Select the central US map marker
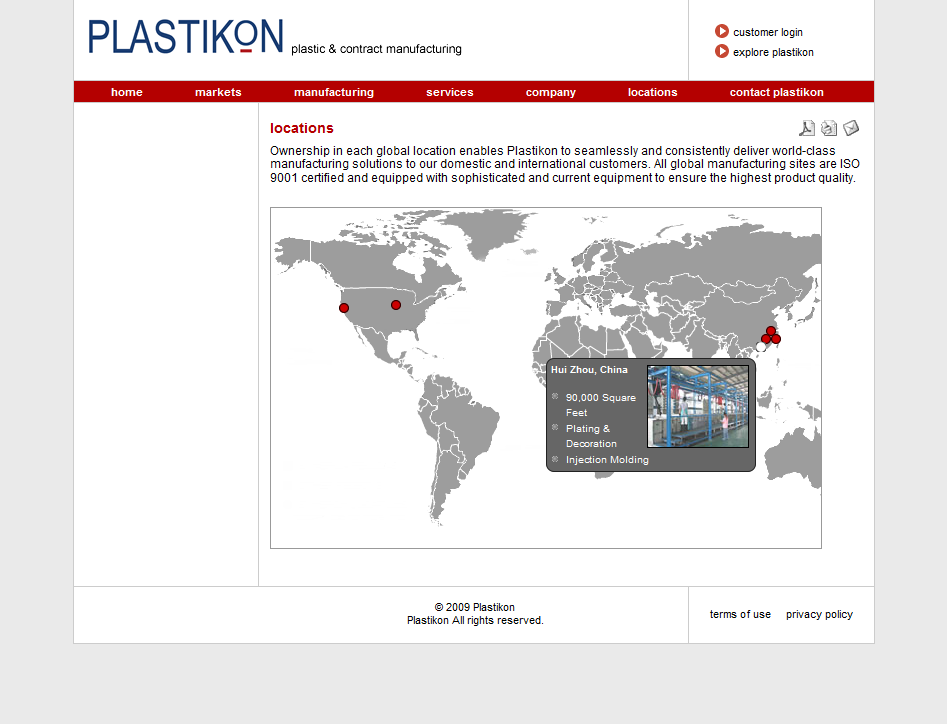Viewport: 947px width, 724px height. pos(396,305)
